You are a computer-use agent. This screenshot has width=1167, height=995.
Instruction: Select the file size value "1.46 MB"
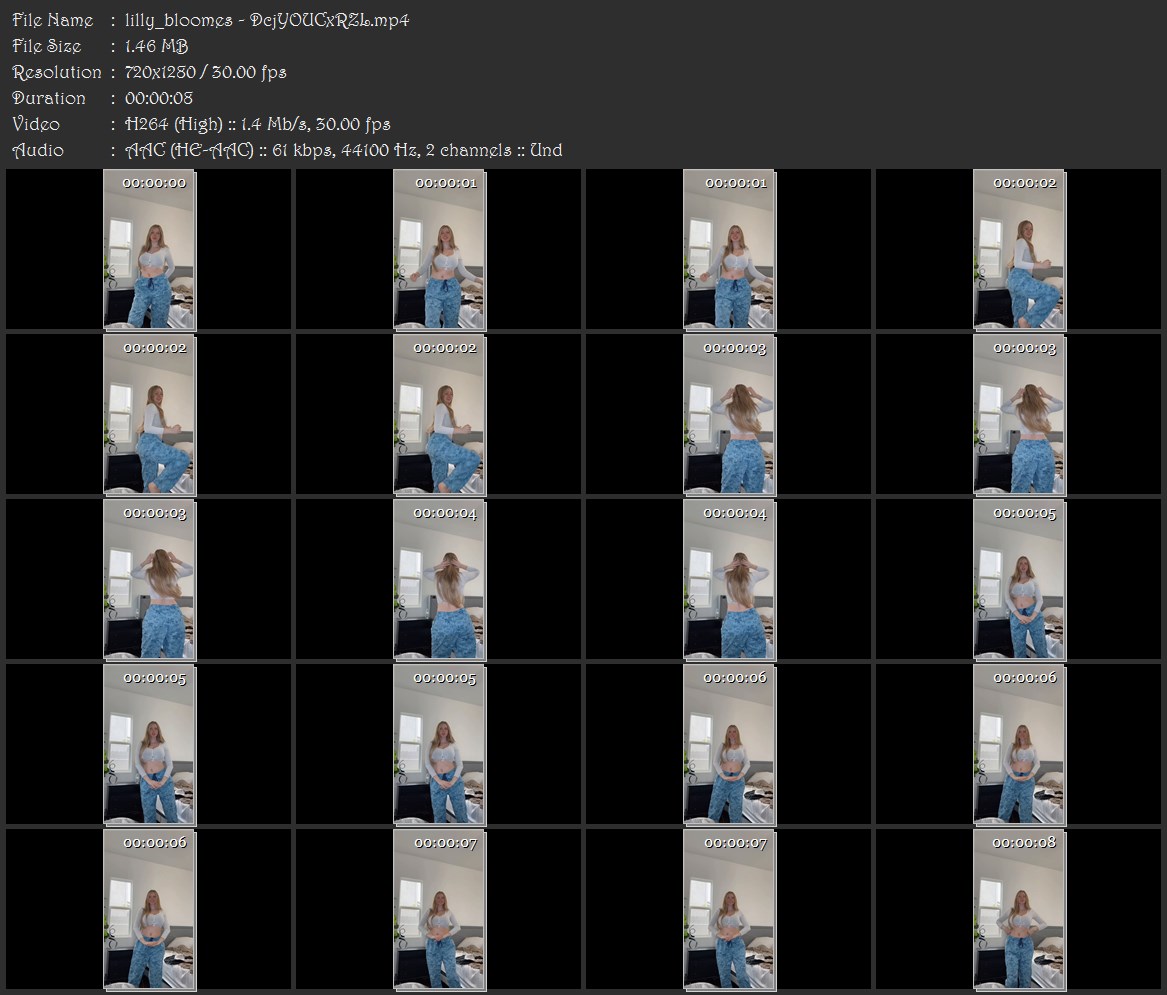tap(156, 46)
